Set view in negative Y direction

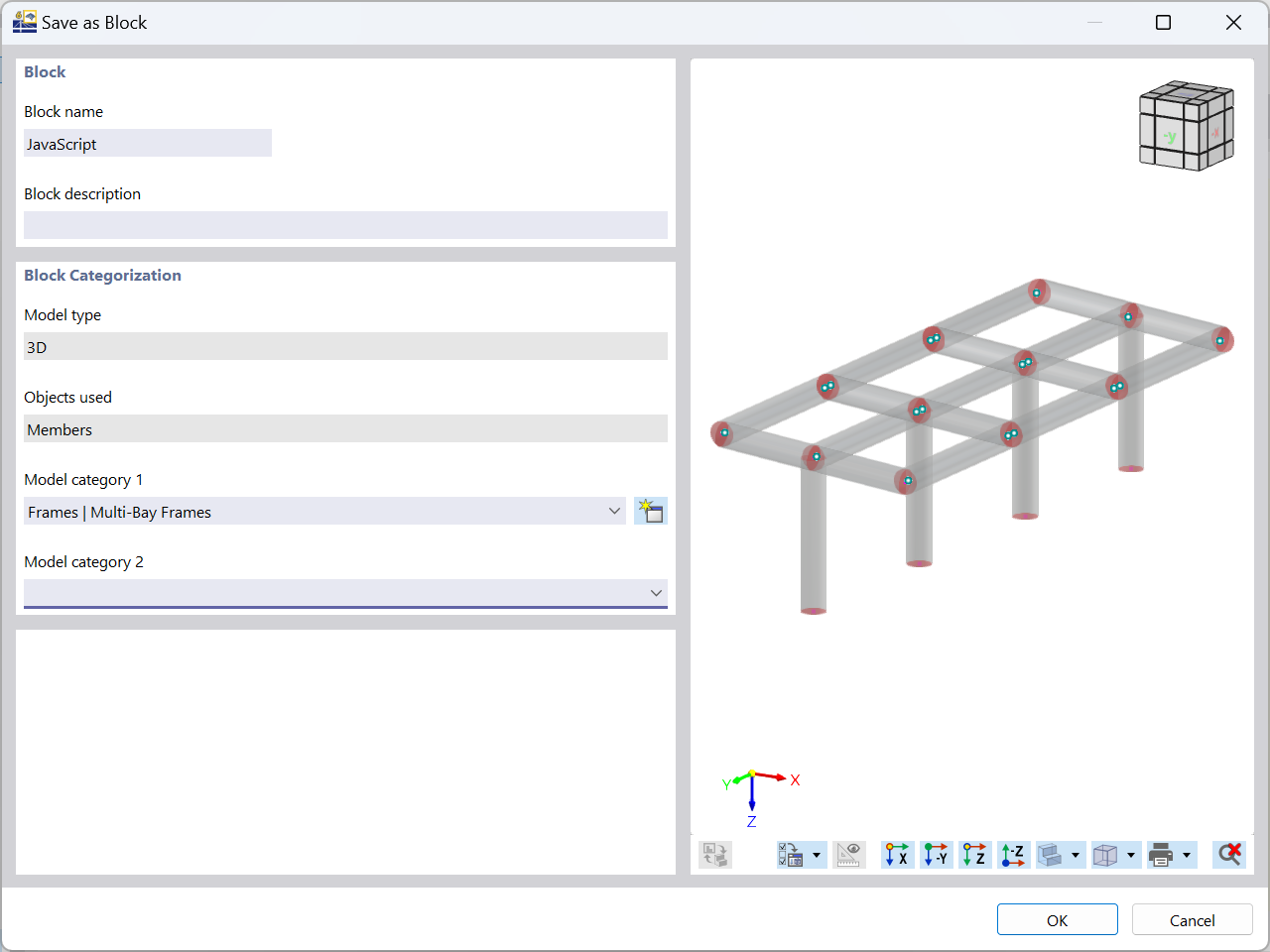click(936, 855)
